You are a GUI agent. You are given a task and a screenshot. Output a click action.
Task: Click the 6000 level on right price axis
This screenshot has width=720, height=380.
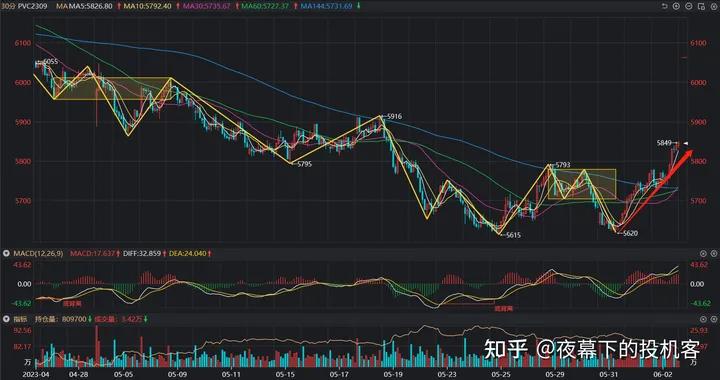tap(698, 82)
